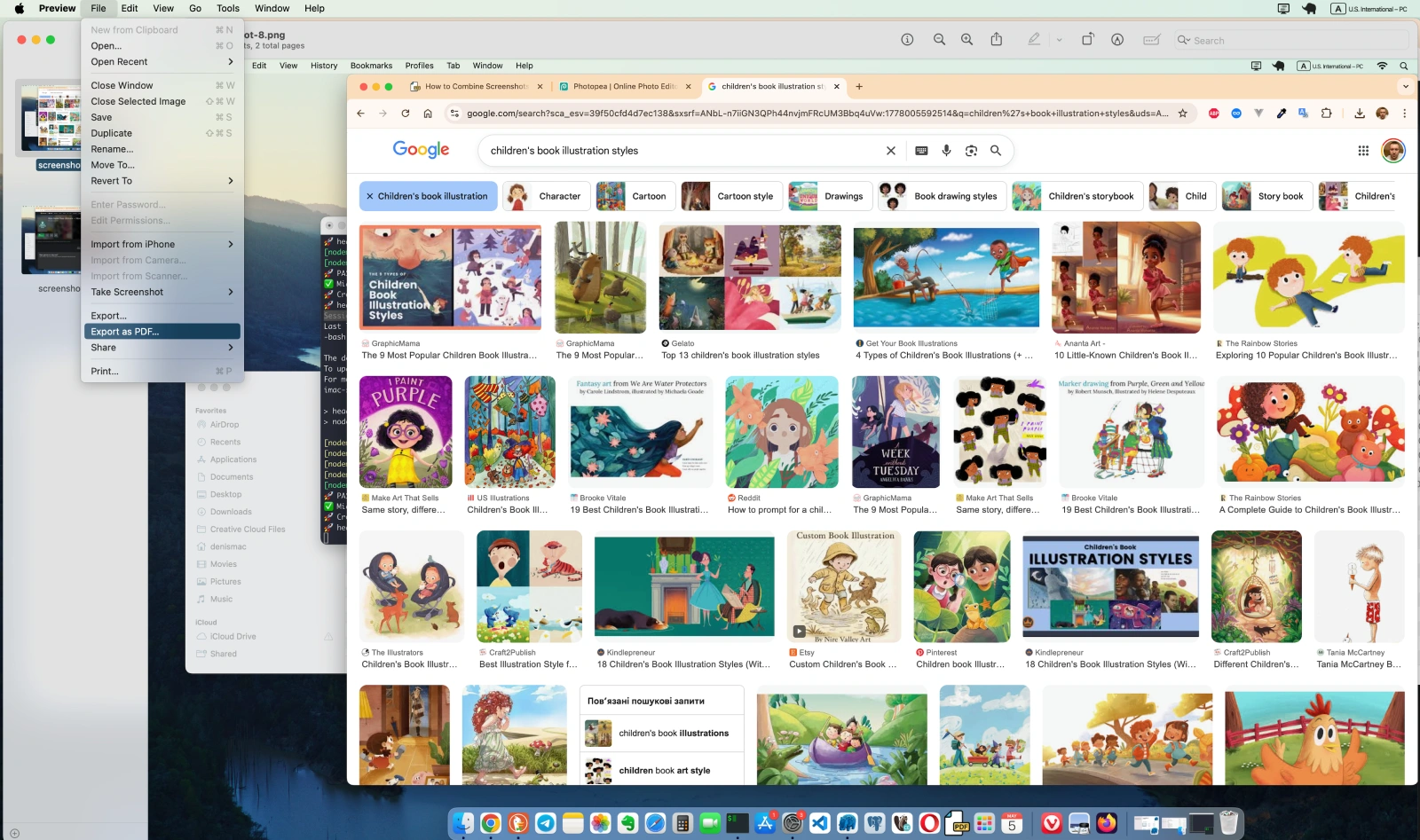Image resolution: width=1420 pixels, height=840 pixels.
Task: Rotate the image with the Rotate icon
Action: 1087,40
